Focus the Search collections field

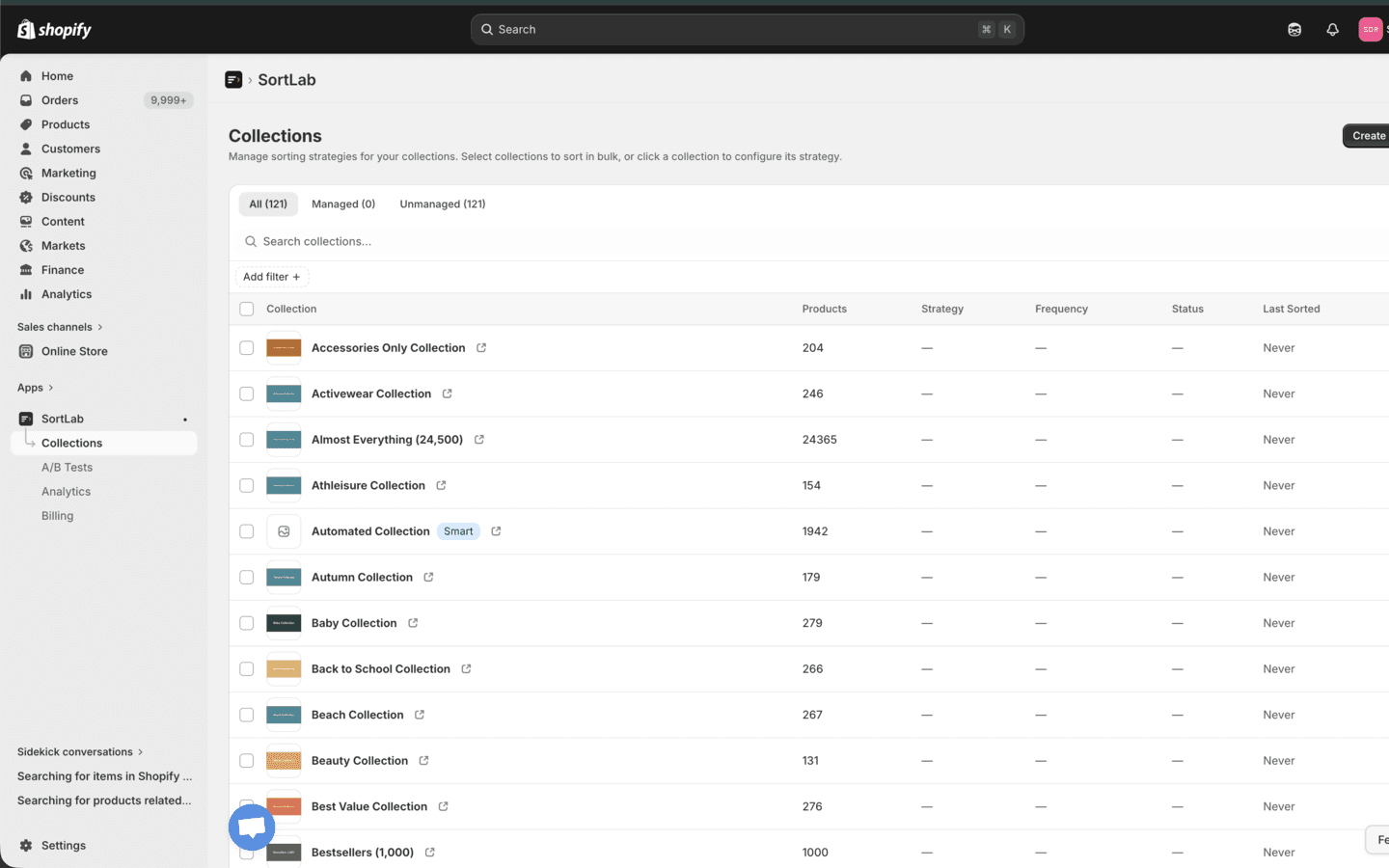(810, 242)
